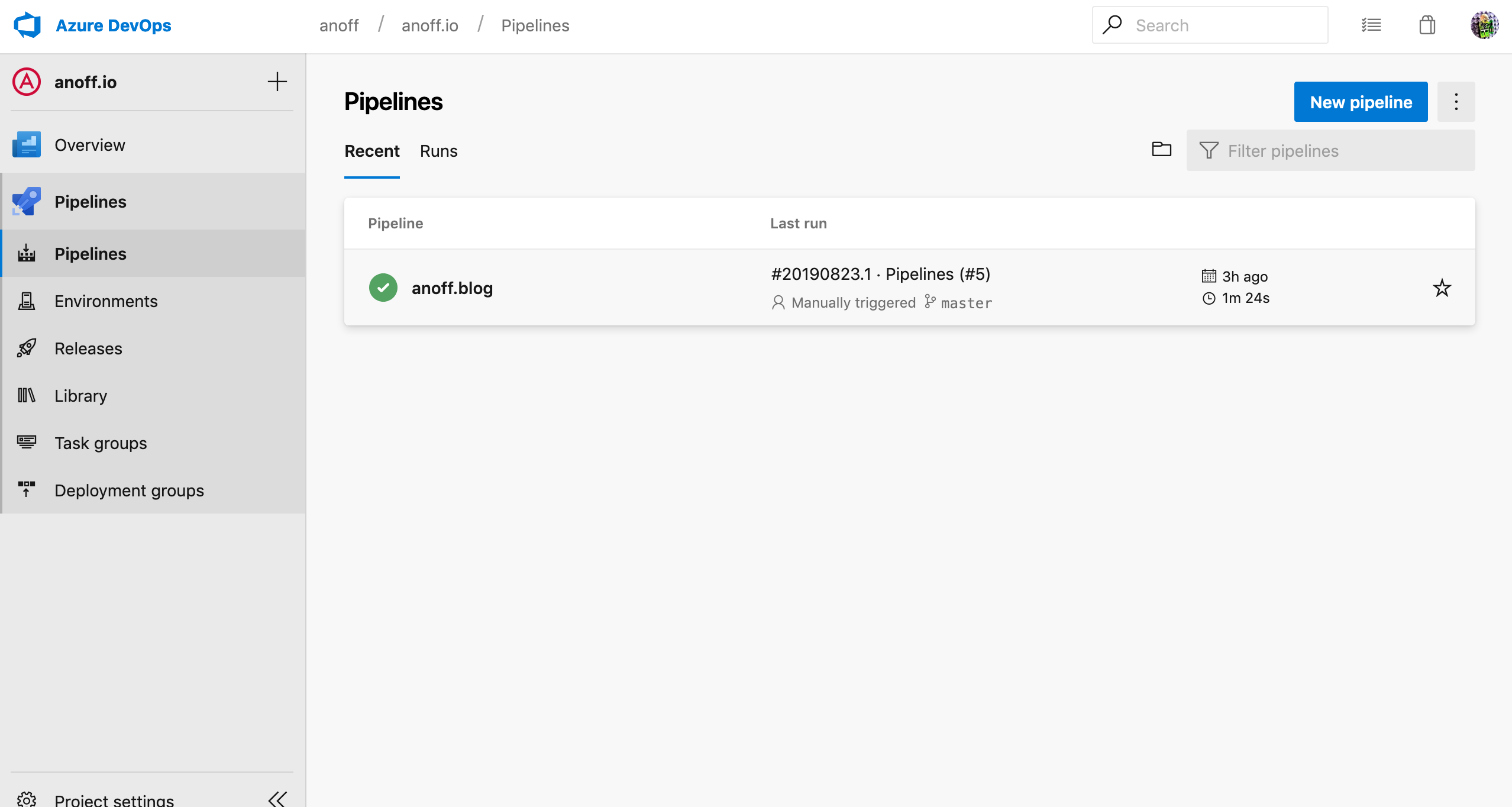
Task: Click the Releases rocket icon
Action: 27,348
